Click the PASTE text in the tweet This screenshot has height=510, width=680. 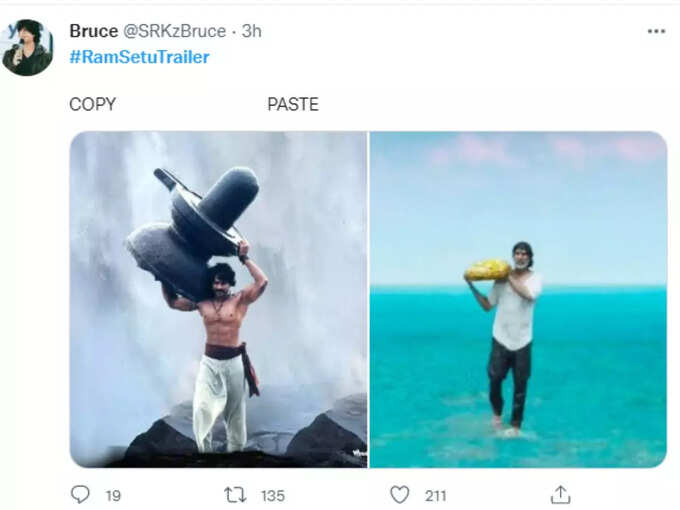293,104
